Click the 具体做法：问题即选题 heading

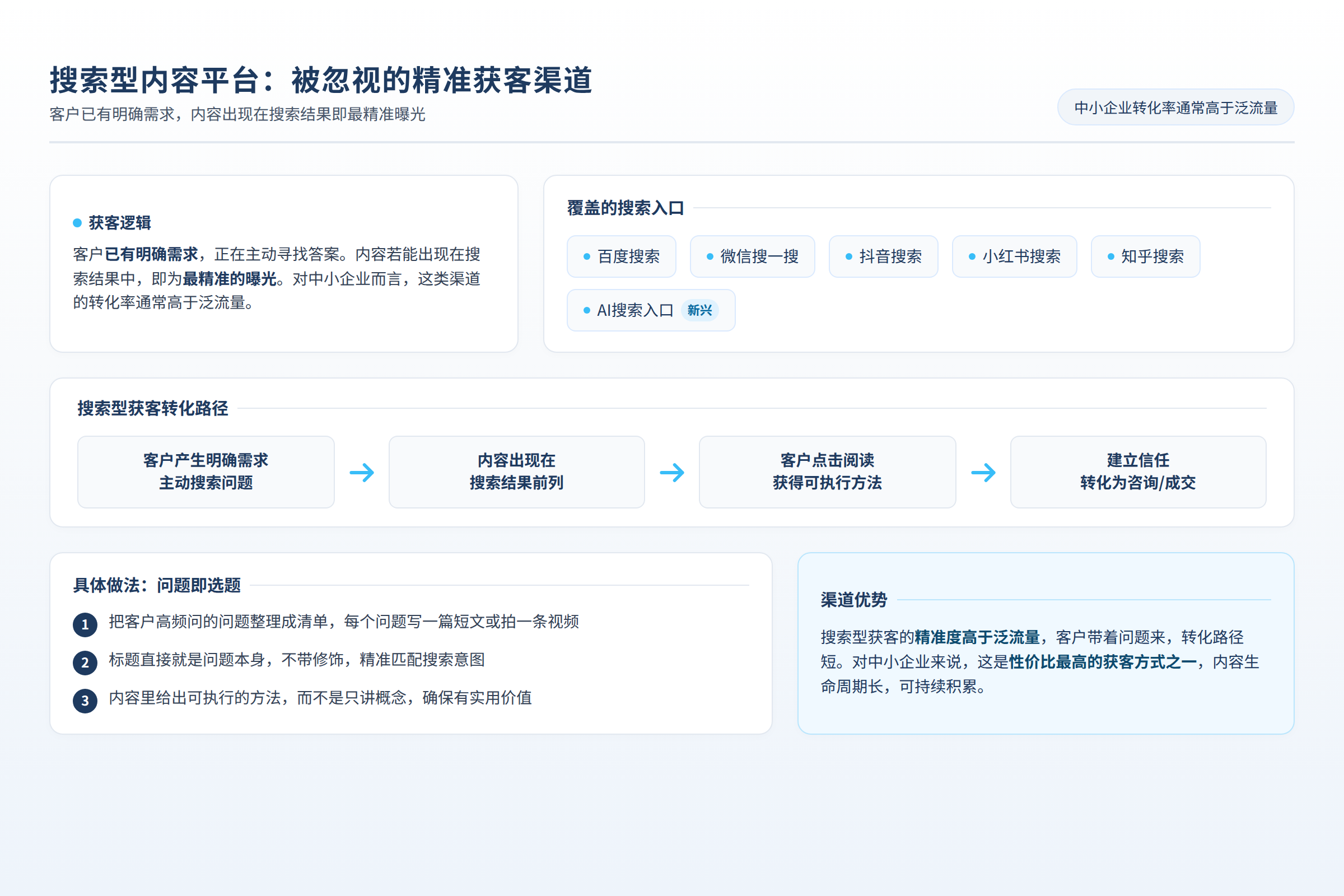[x=157, y=585]
